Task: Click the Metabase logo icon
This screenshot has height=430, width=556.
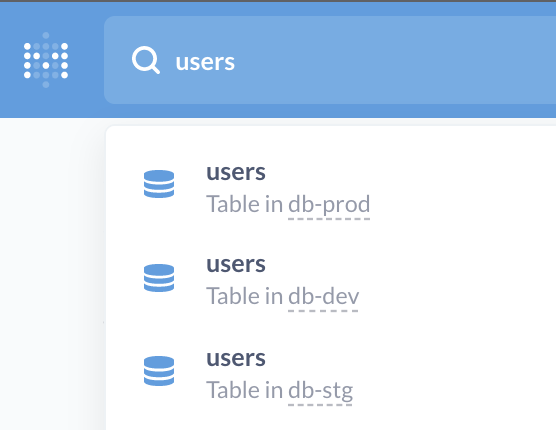Action: pos(46,60)
